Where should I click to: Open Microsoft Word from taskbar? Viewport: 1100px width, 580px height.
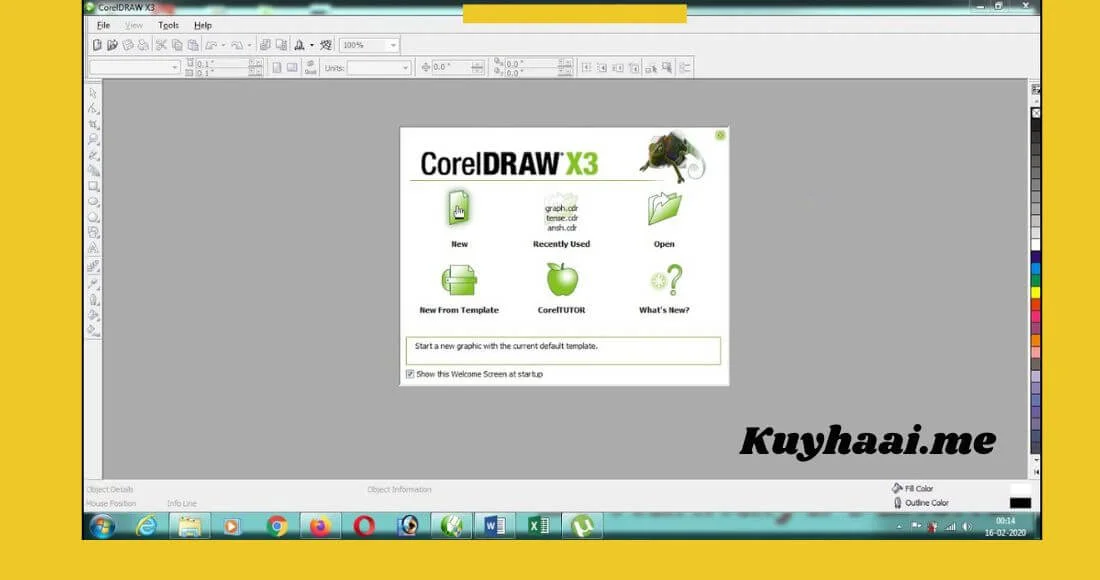click(495, 526)
